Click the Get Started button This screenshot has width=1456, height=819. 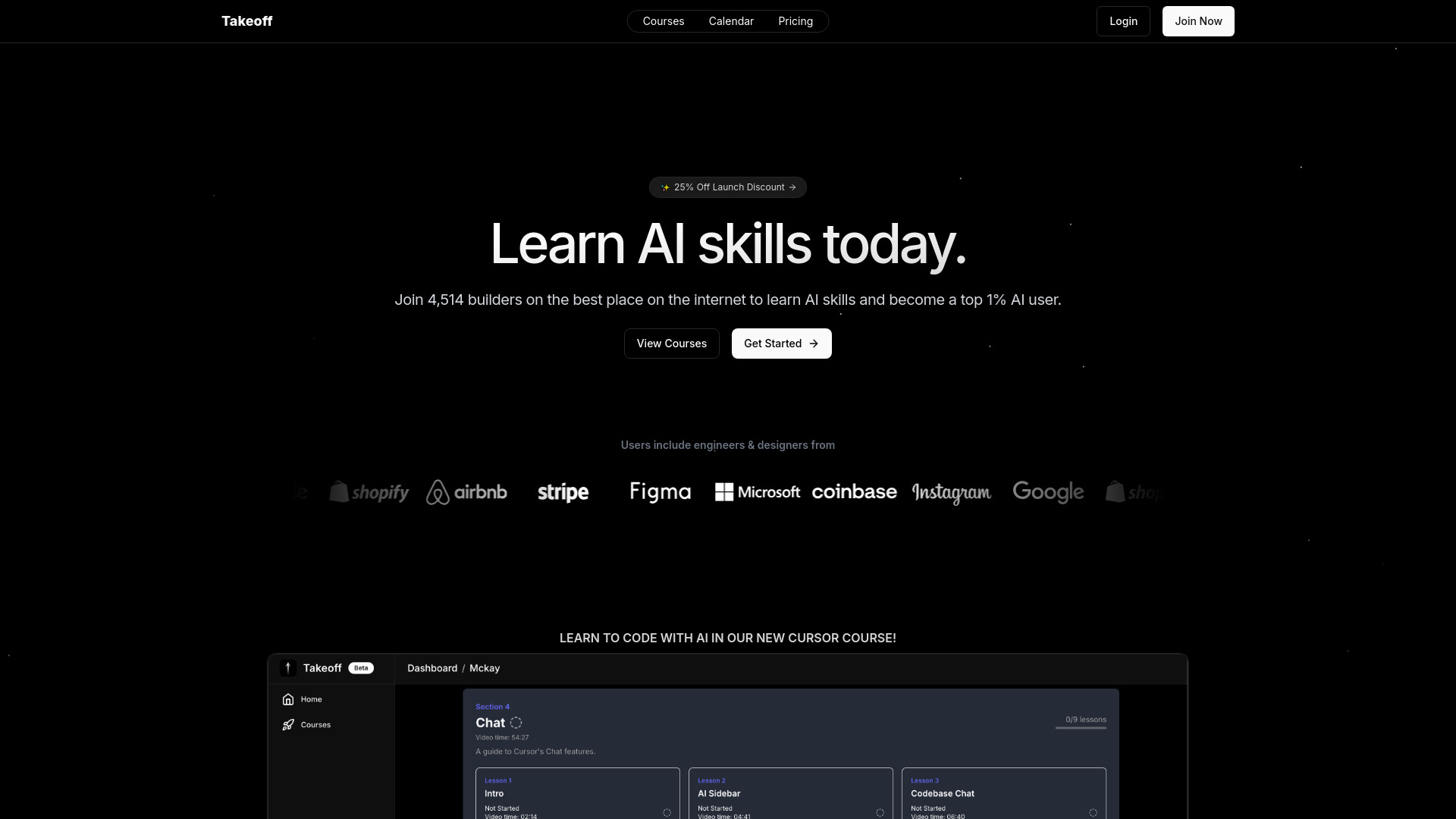pos(781,343)
